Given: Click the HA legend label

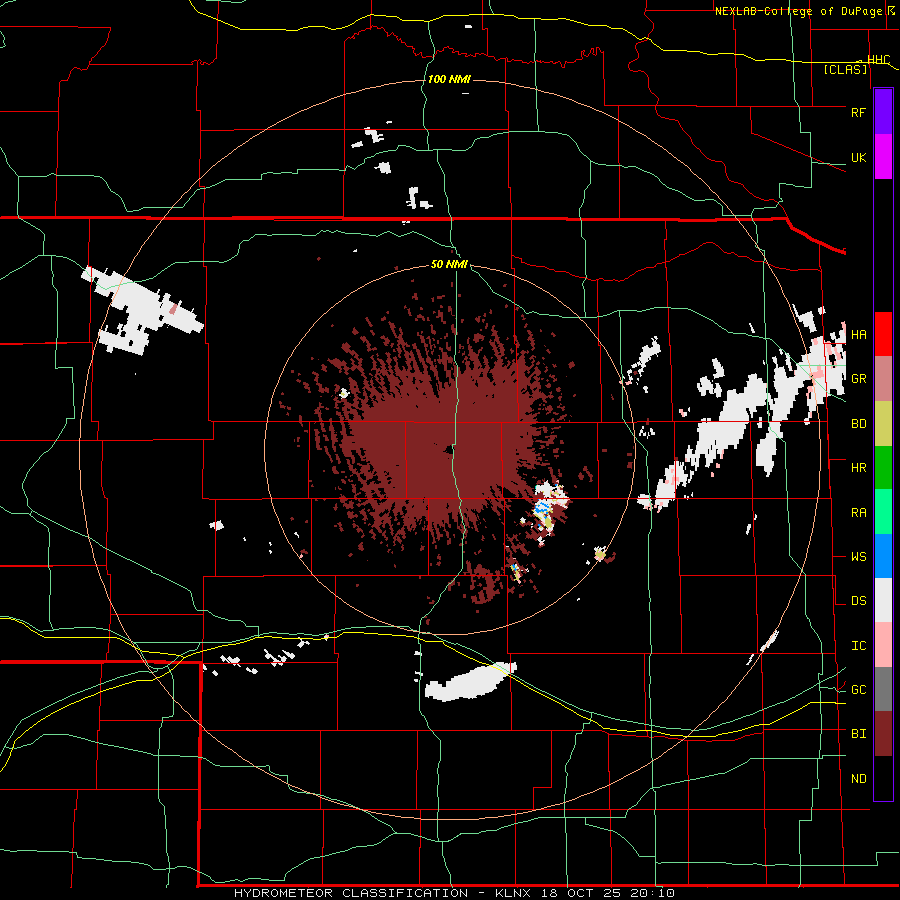Looking at the screenshot, I should coord(858,334).
